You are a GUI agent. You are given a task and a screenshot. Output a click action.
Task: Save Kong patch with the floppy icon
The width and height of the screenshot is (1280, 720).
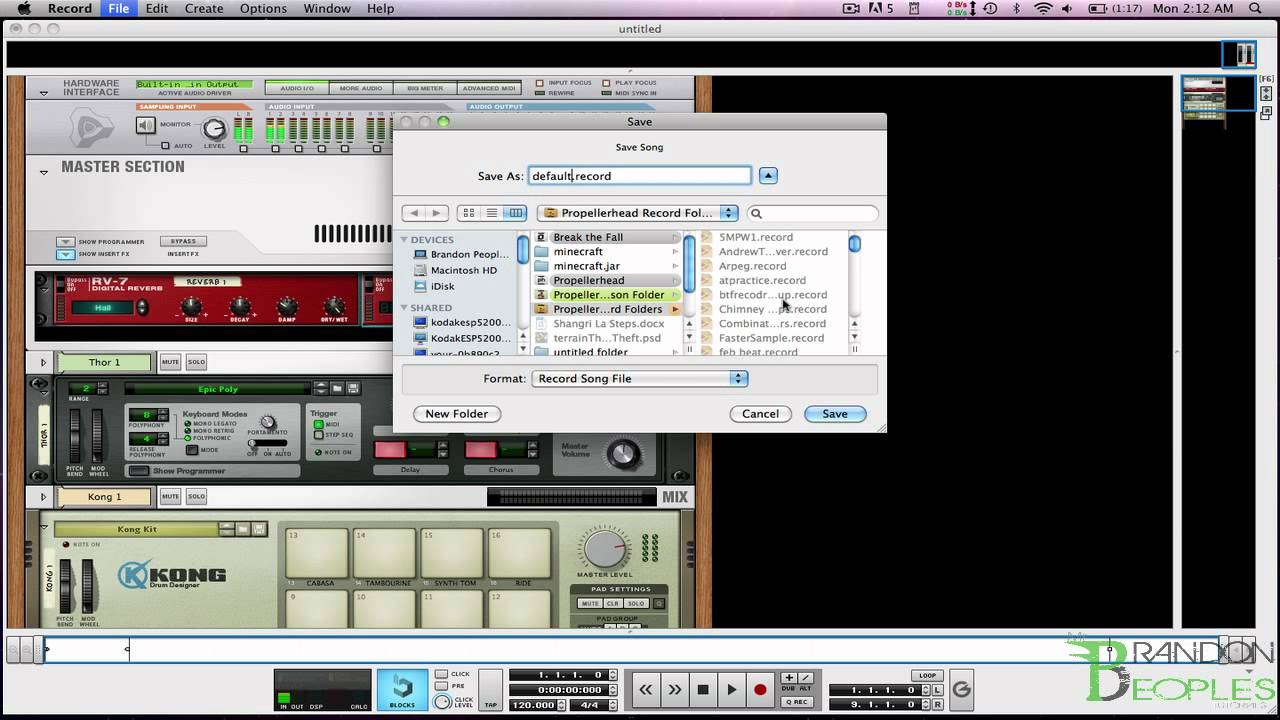[x=259, y=529]
